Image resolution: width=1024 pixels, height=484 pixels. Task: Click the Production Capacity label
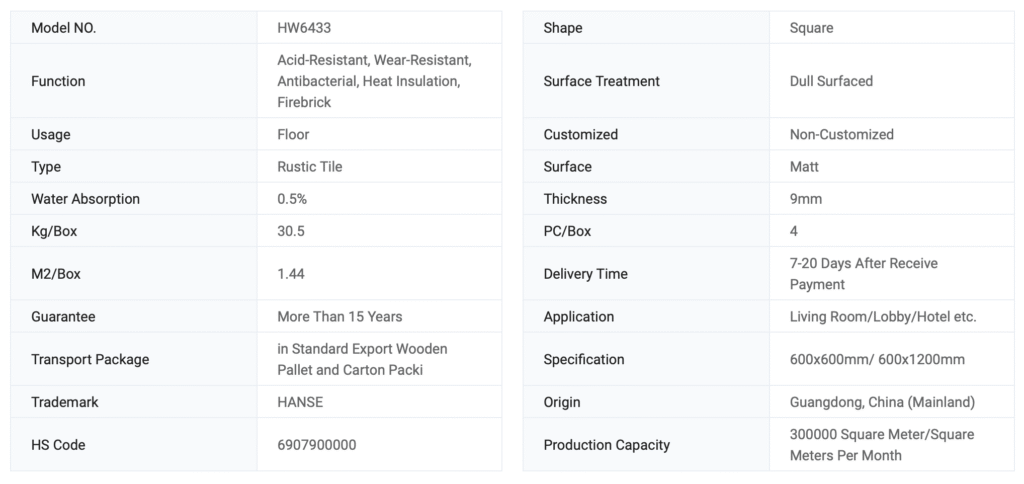point(607,445)
